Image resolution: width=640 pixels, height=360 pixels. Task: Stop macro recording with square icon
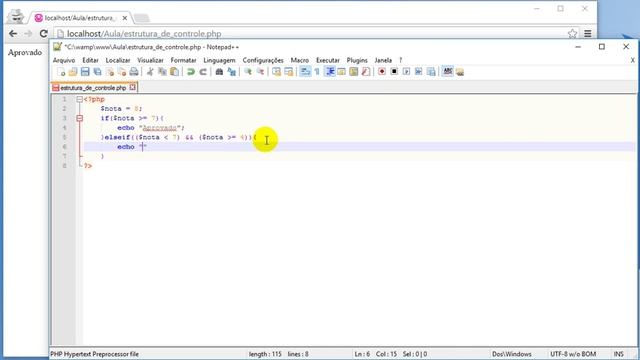394,72
